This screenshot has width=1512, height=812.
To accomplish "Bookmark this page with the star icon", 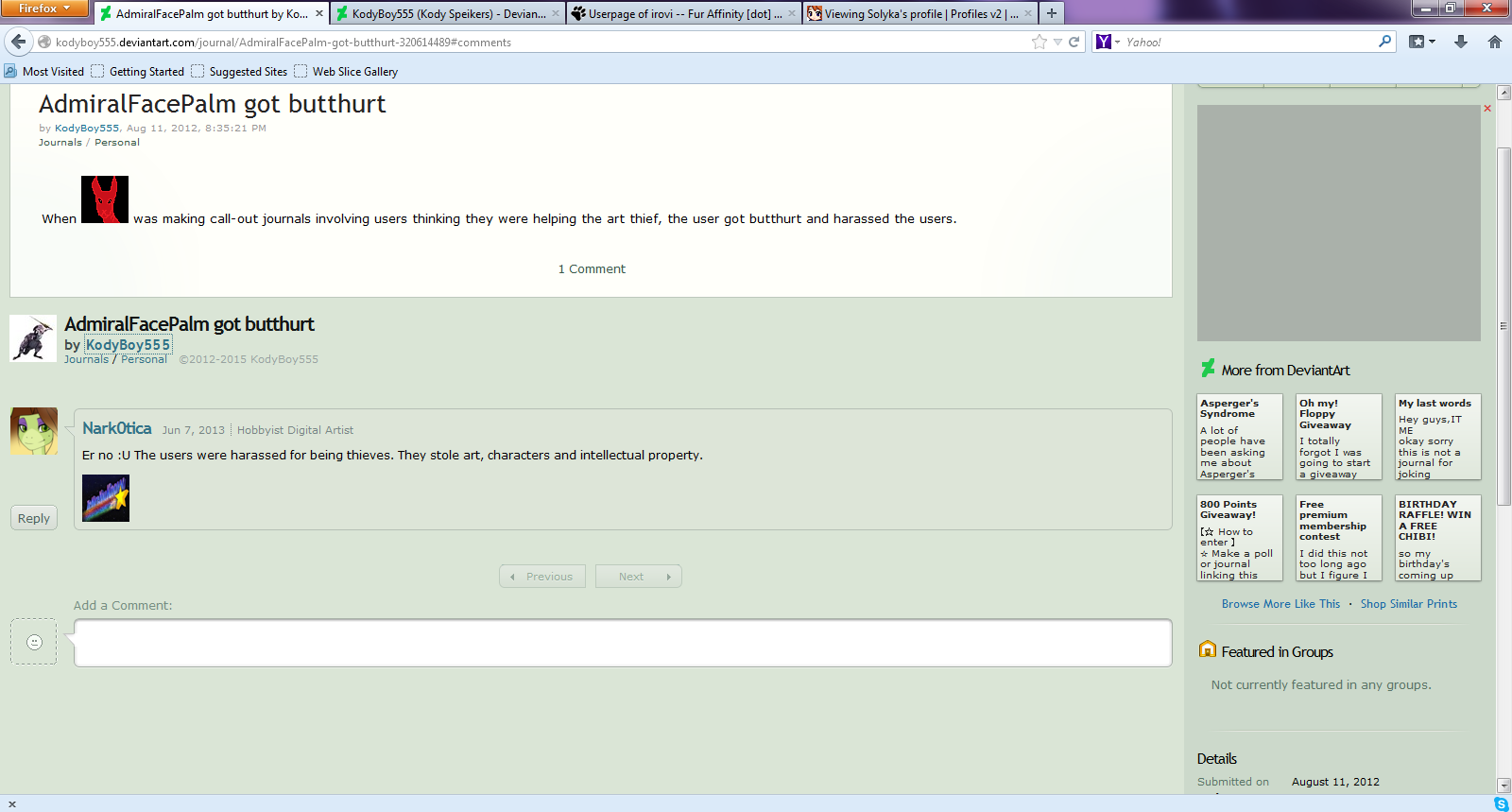I will coord(1039,42).
